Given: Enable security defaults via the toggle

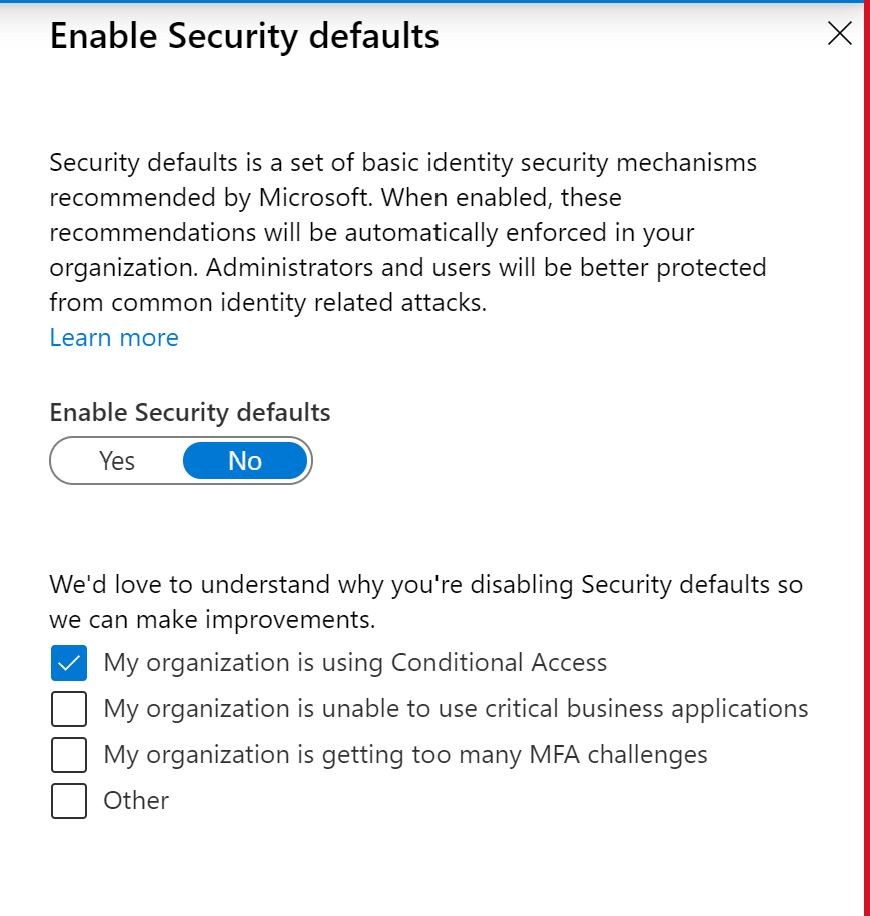Looking at the screenshot, I should 116,460.
